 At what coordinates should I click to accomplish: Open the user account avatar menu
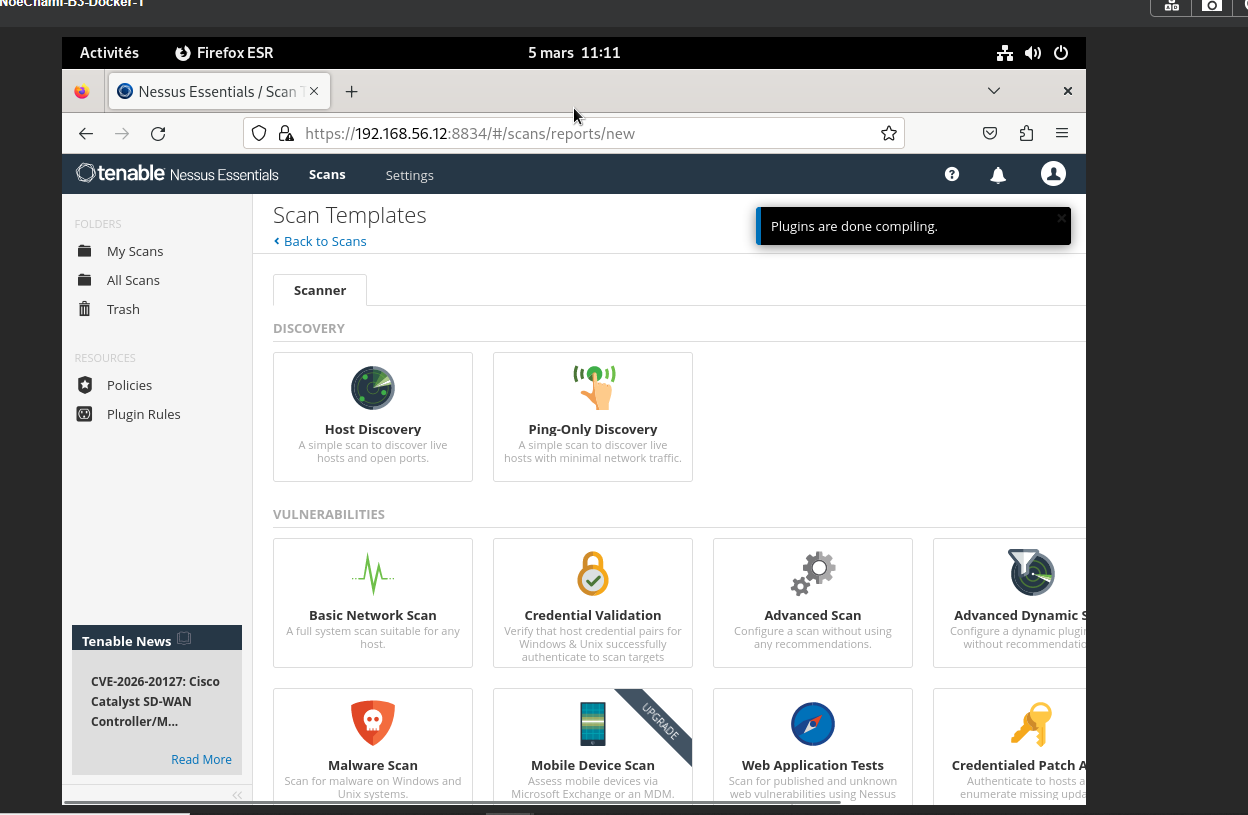(1053, 174)
